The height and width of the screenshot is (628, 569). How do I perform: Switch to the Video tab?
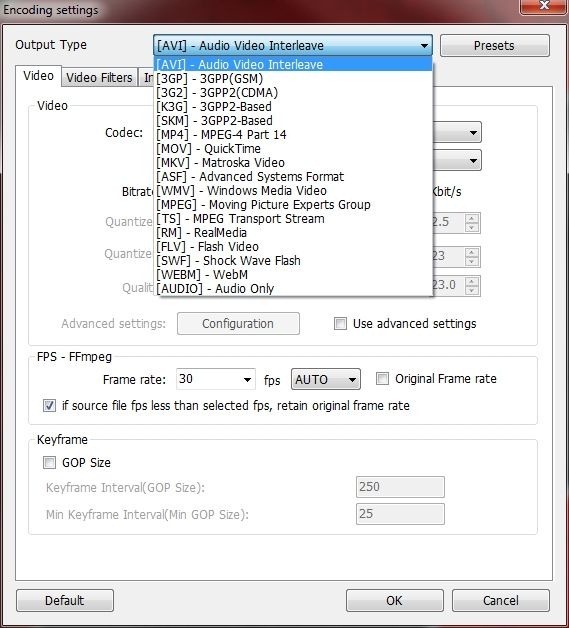click(38, 76)
